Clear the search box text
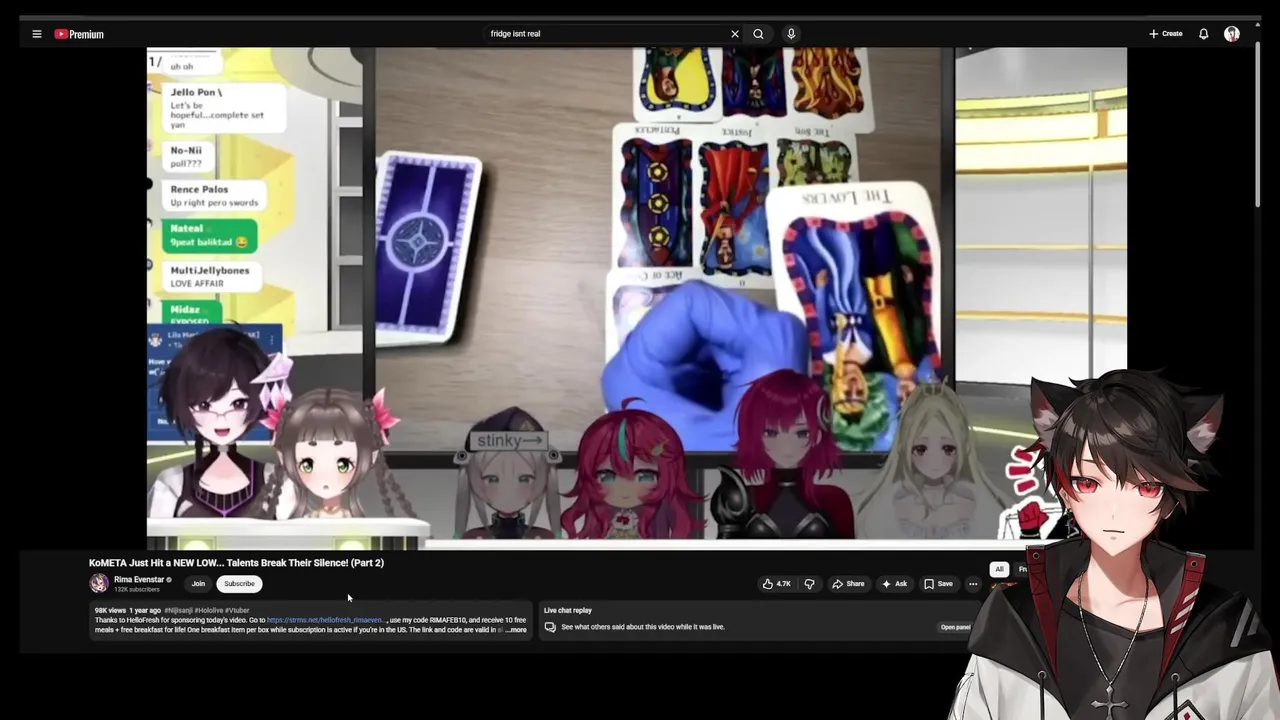Viewport: 1280px width, 720px height. click(x=735, y=34)
